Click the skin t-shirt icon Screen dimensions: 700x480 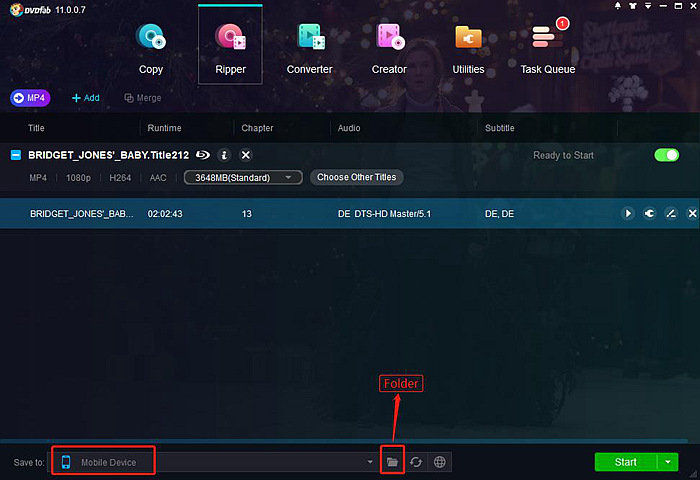(x=633, y=6)
